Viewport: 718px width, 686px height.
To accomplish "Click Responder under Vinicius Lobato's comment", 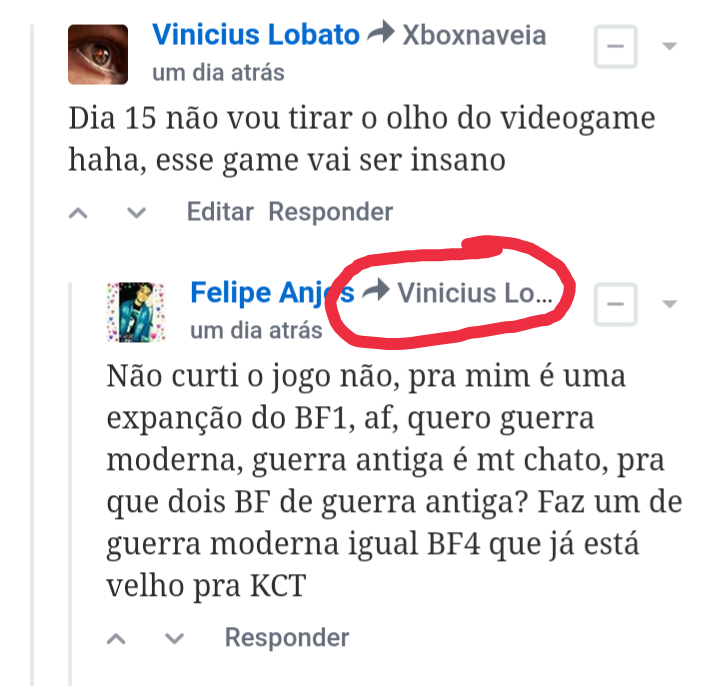I will pos(331,212).
